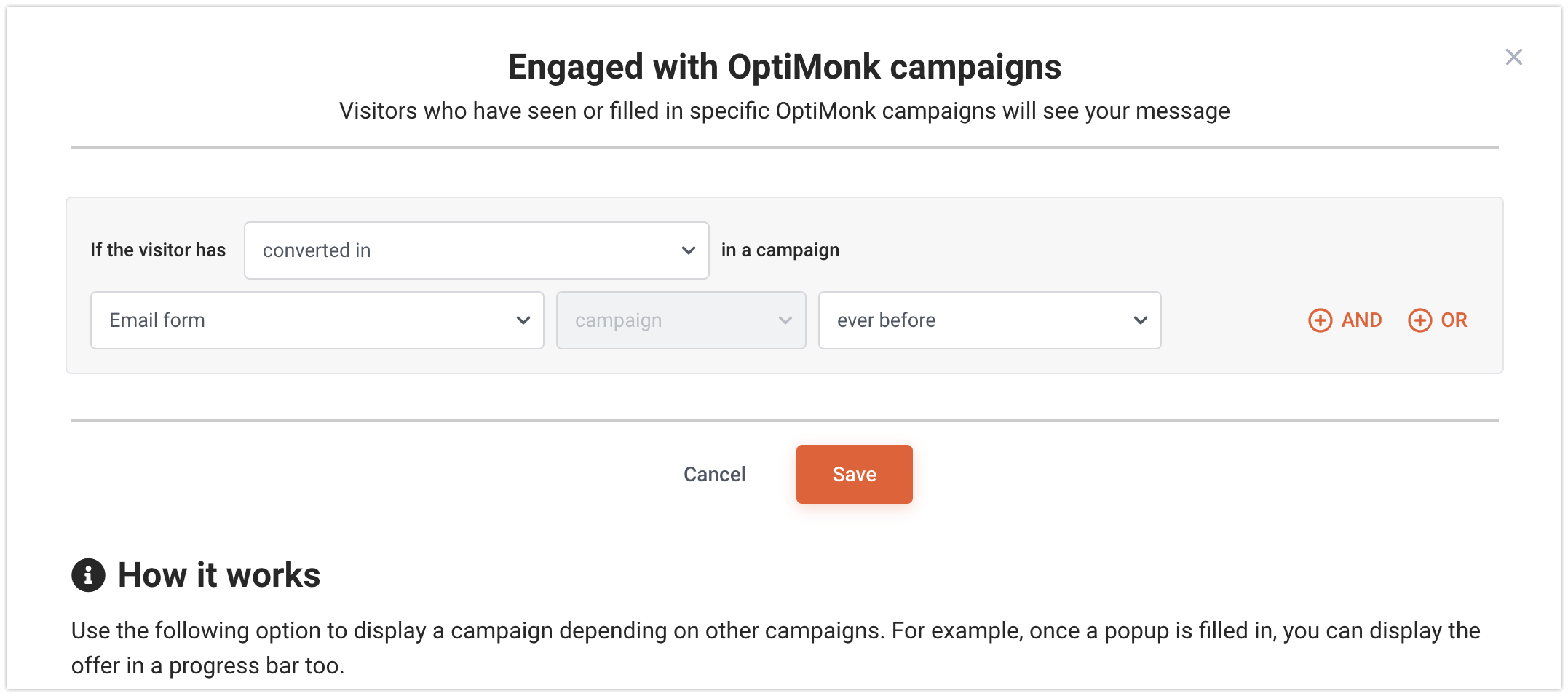This screenshot has height=696, width=1568.
Task: Click the 'How it works' heading
Action: click(219, 575)
